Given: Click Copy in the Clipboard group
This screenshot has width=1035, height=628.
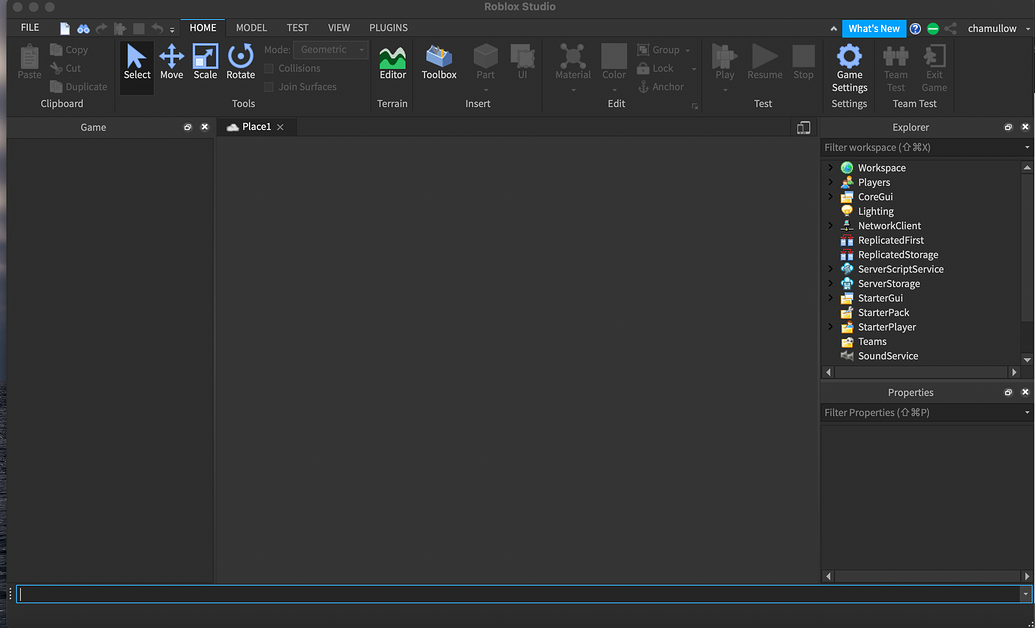Looking at the screenshot, I should (x=69, y=50).
